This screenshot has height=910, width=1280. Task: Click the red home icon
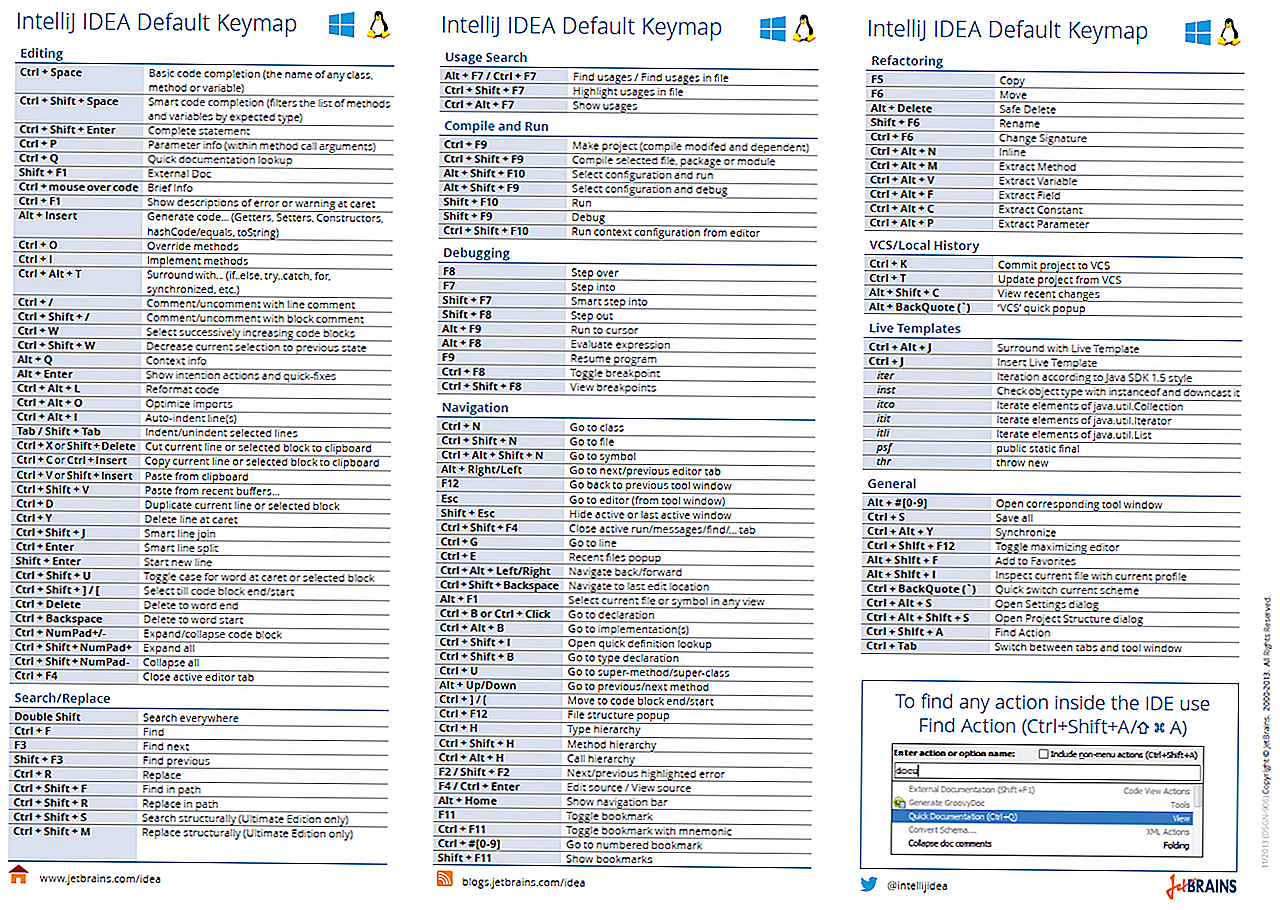[18, 875]
